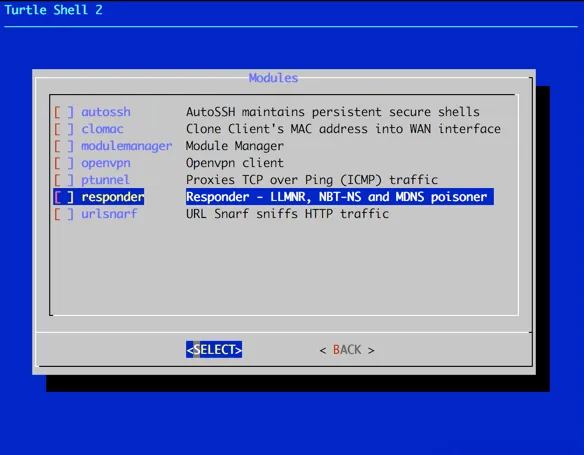The height and width of the screenshot is (455, 584).
Task: Select the clomac module entry
Action: coord(102,129)
